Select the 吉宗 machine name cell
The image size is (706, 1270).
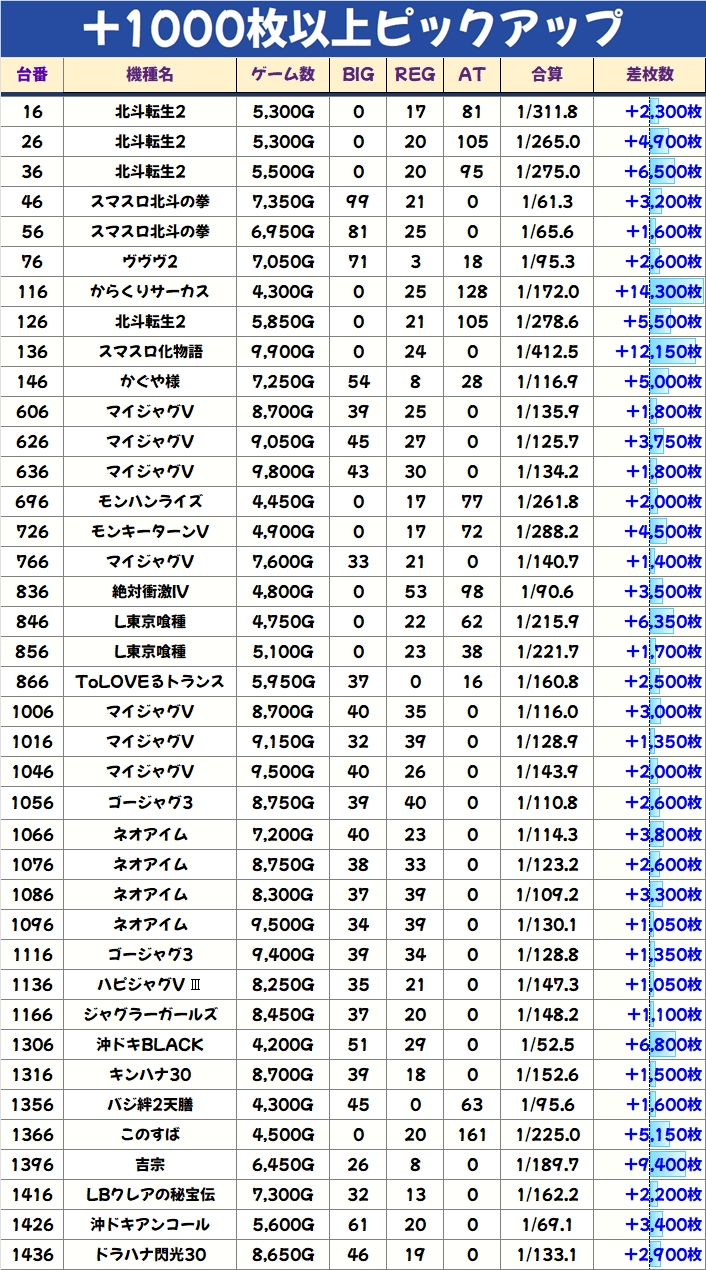click(150, 1164)
